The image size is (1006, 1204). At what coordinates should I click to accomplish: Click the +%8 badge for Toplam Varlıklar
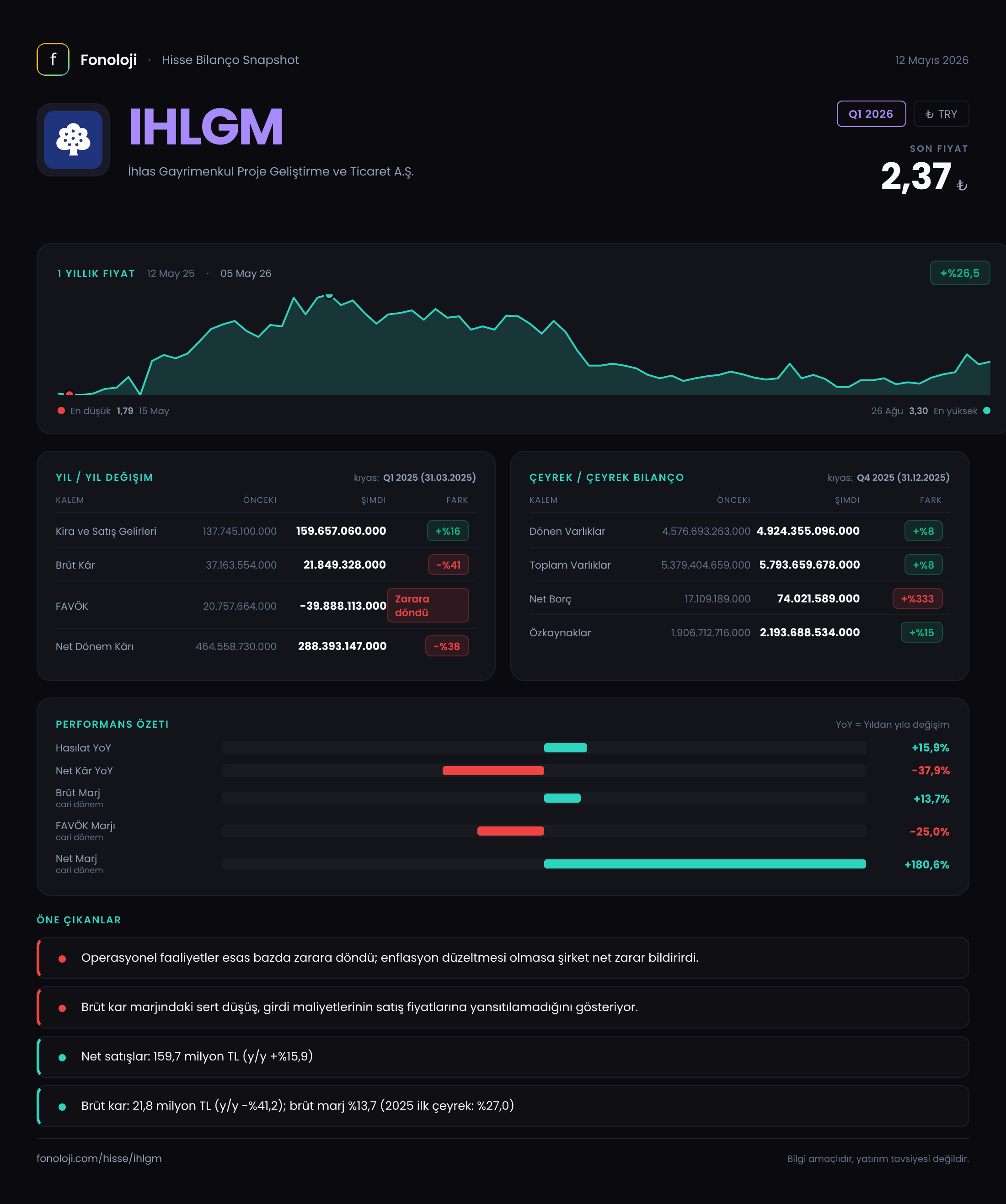pos(923,565)
